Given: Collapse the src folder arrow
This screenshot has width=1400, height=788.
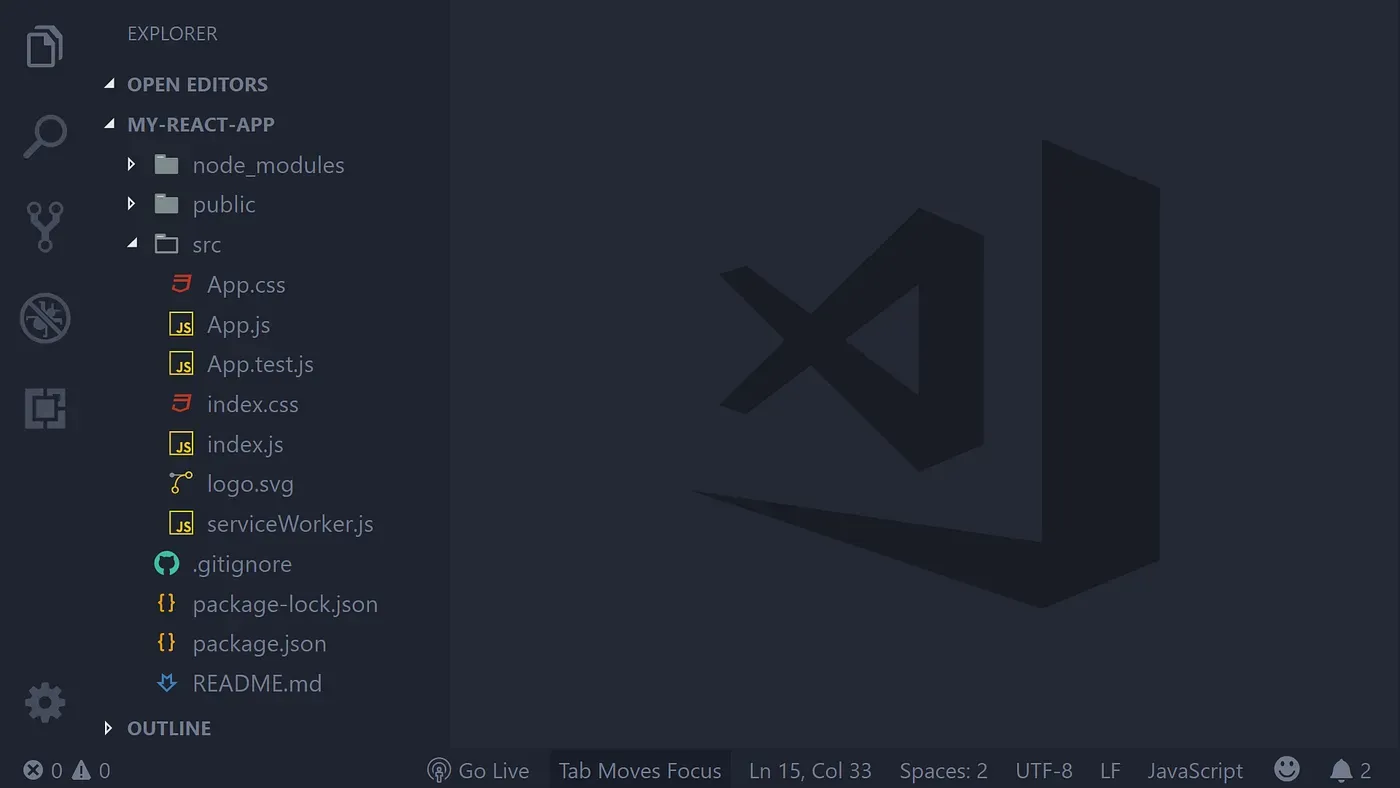Looking at the screenshot, I should [x=132, y=244].
